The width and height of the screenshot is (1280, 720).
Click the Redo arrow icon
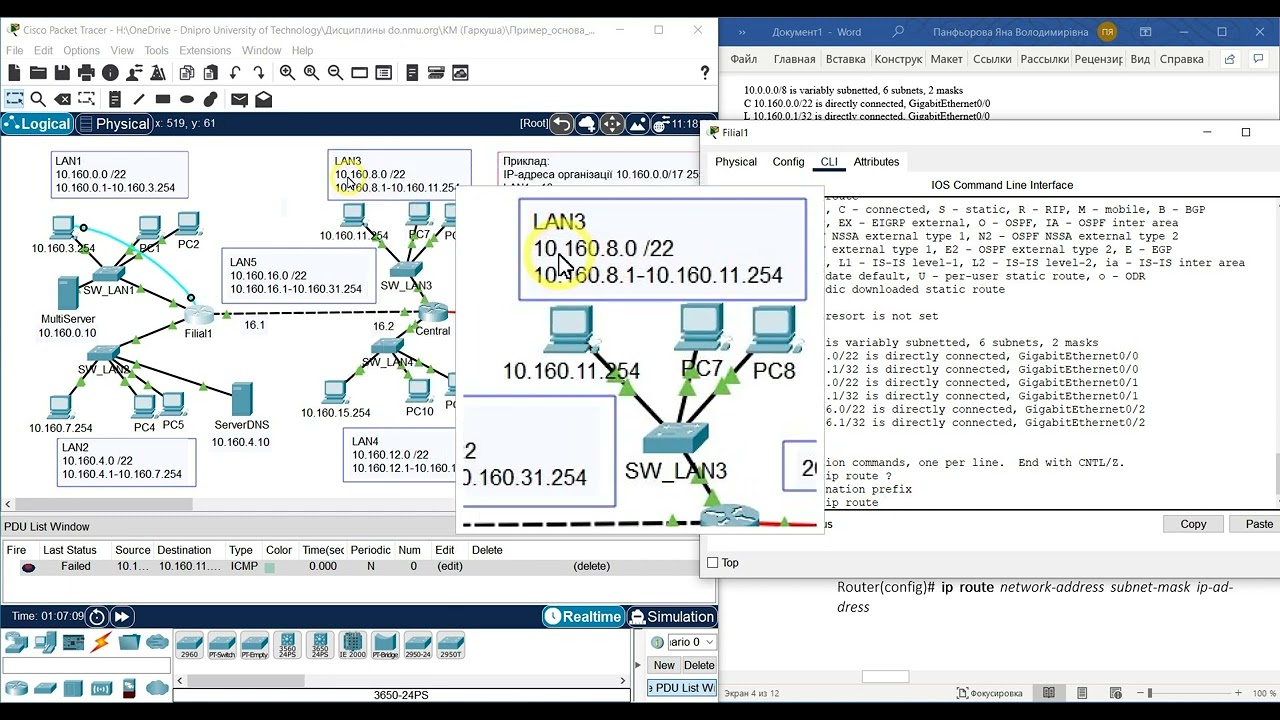click(x=259, y=73)
